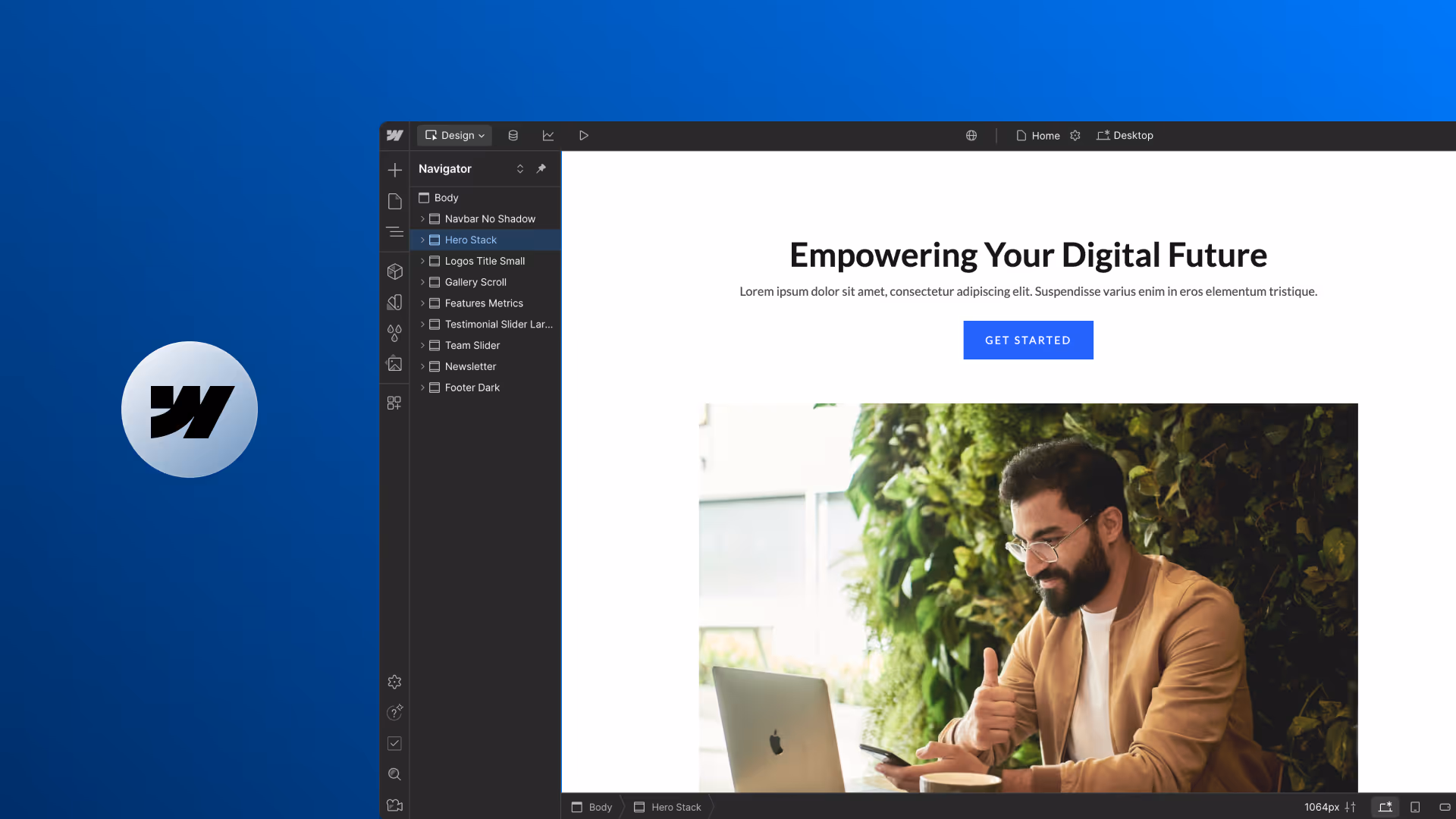
Task: Toggle pin on the Navigator panel
Action: pyautogui.click(x=541, y=169)
